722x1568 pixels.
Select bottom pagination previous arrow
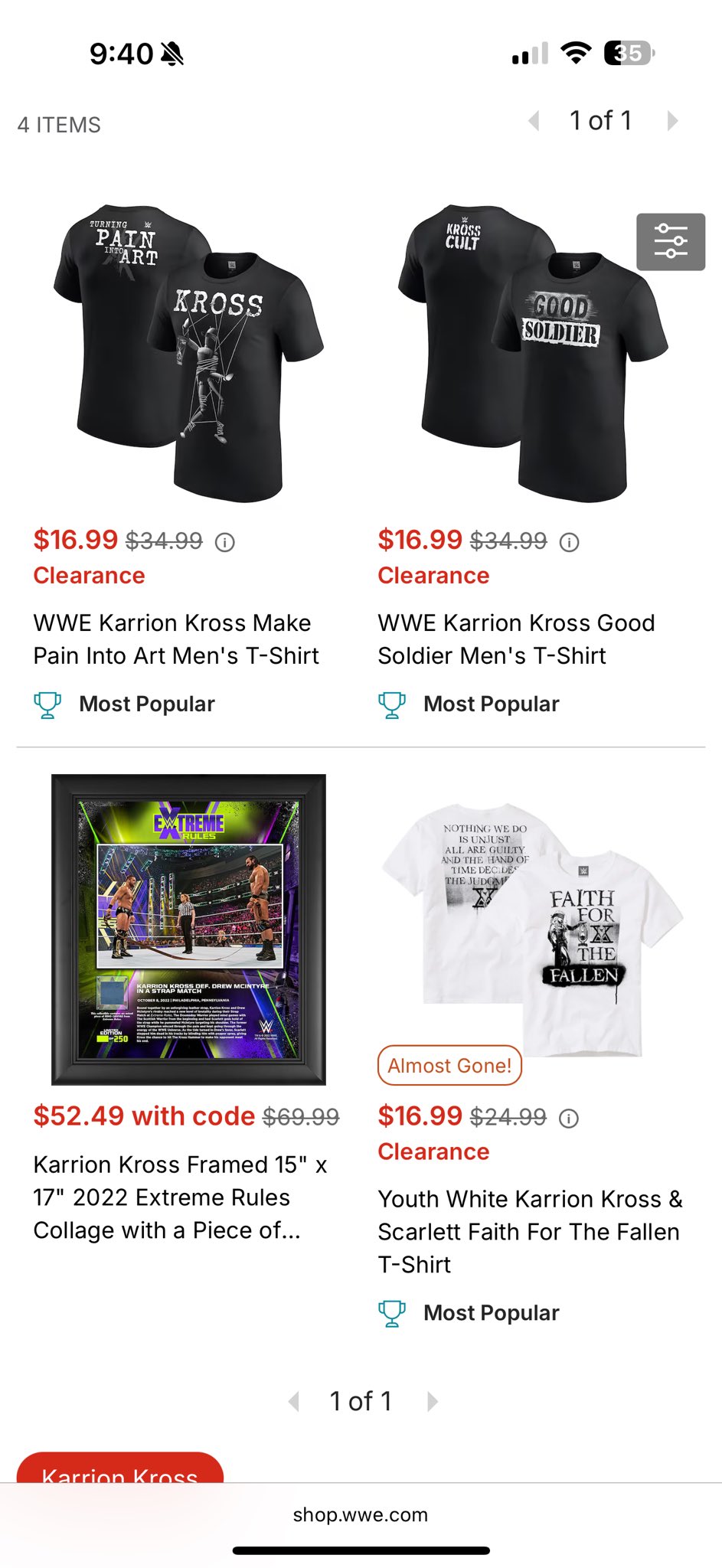click(294, 1401)
